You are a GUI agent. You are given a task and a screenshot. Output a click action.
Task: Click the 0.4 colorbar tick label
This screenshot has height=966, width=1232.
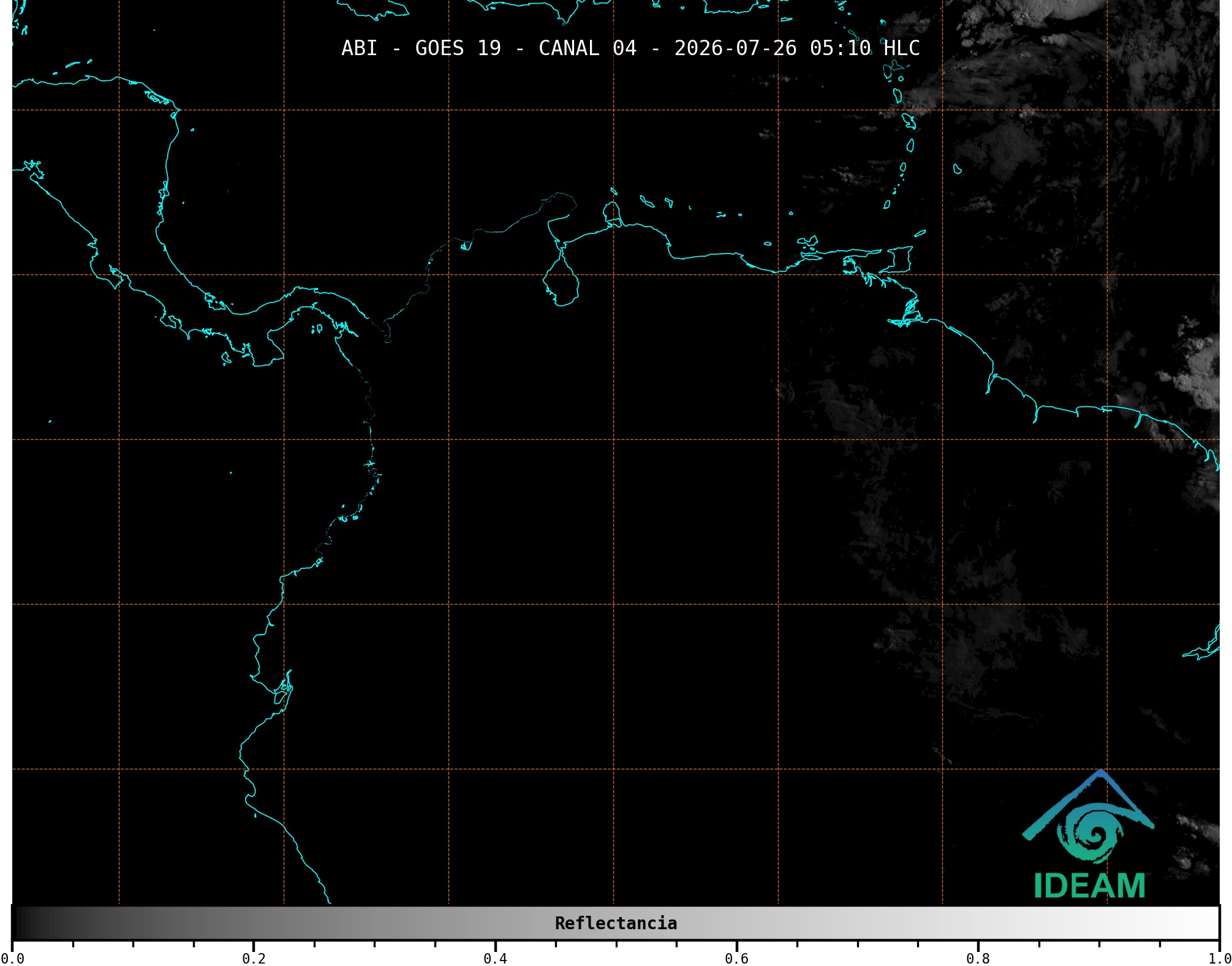point(495,958)
